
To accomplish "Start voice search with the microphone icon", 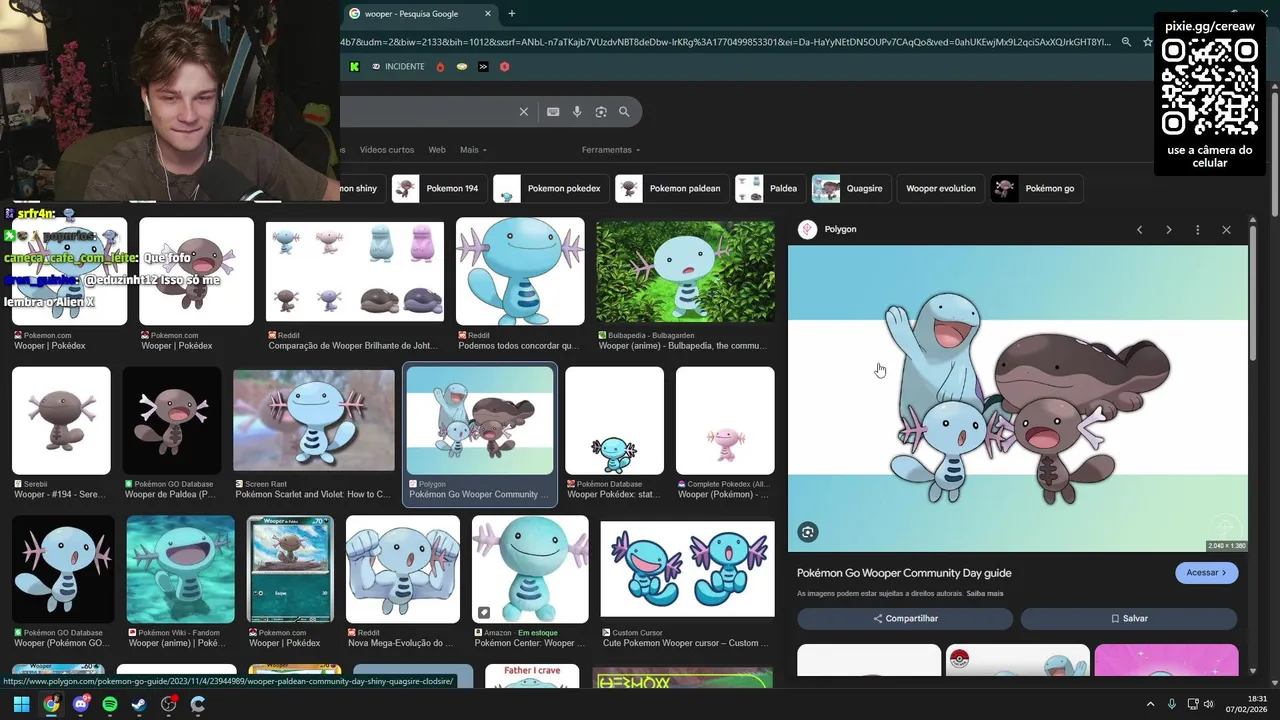I will [x=577, y=112].
